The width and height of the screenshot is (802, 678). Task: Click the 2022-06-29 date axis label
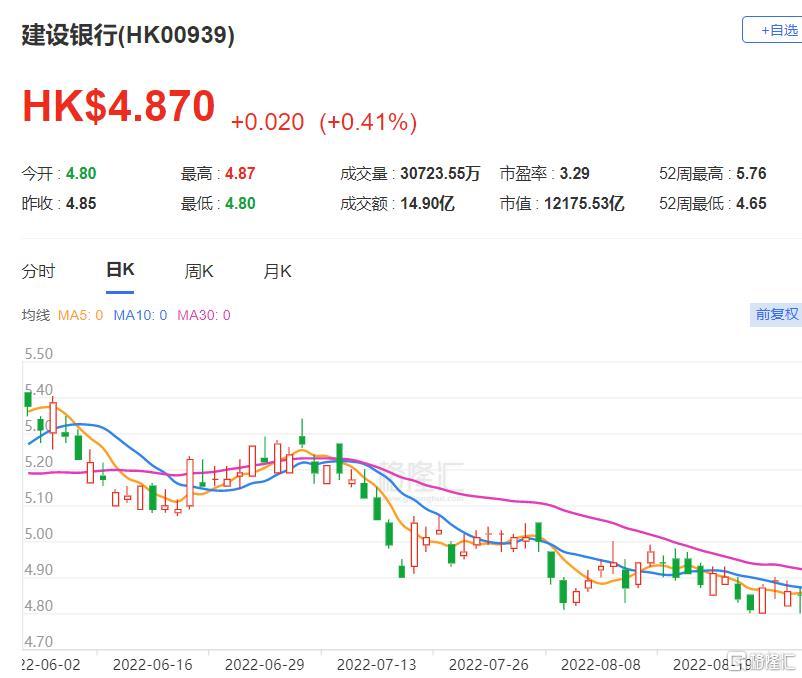pos(264,665)
